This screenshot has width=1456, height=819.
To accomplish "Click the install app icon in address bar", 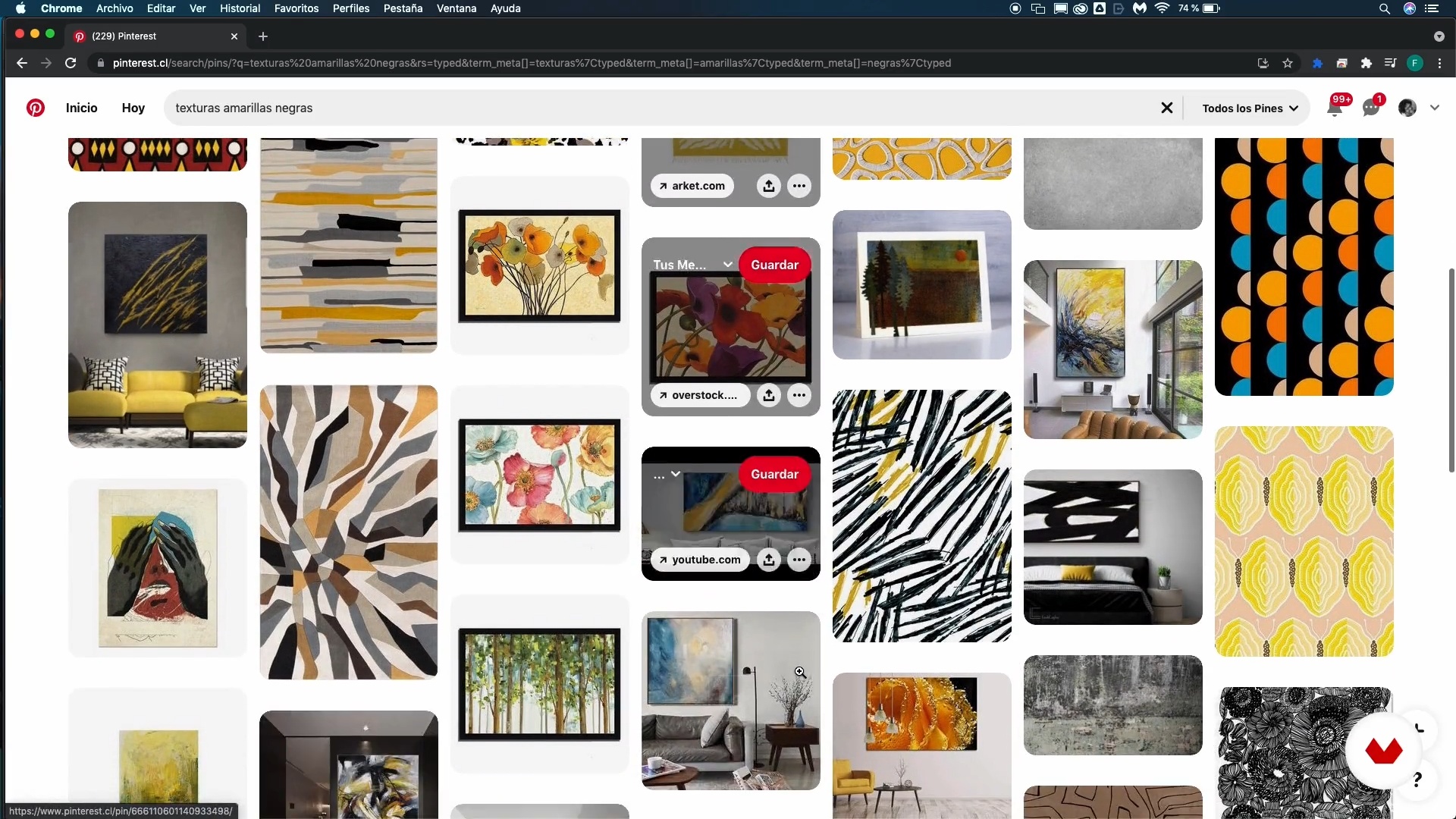I will (1263, 63).
